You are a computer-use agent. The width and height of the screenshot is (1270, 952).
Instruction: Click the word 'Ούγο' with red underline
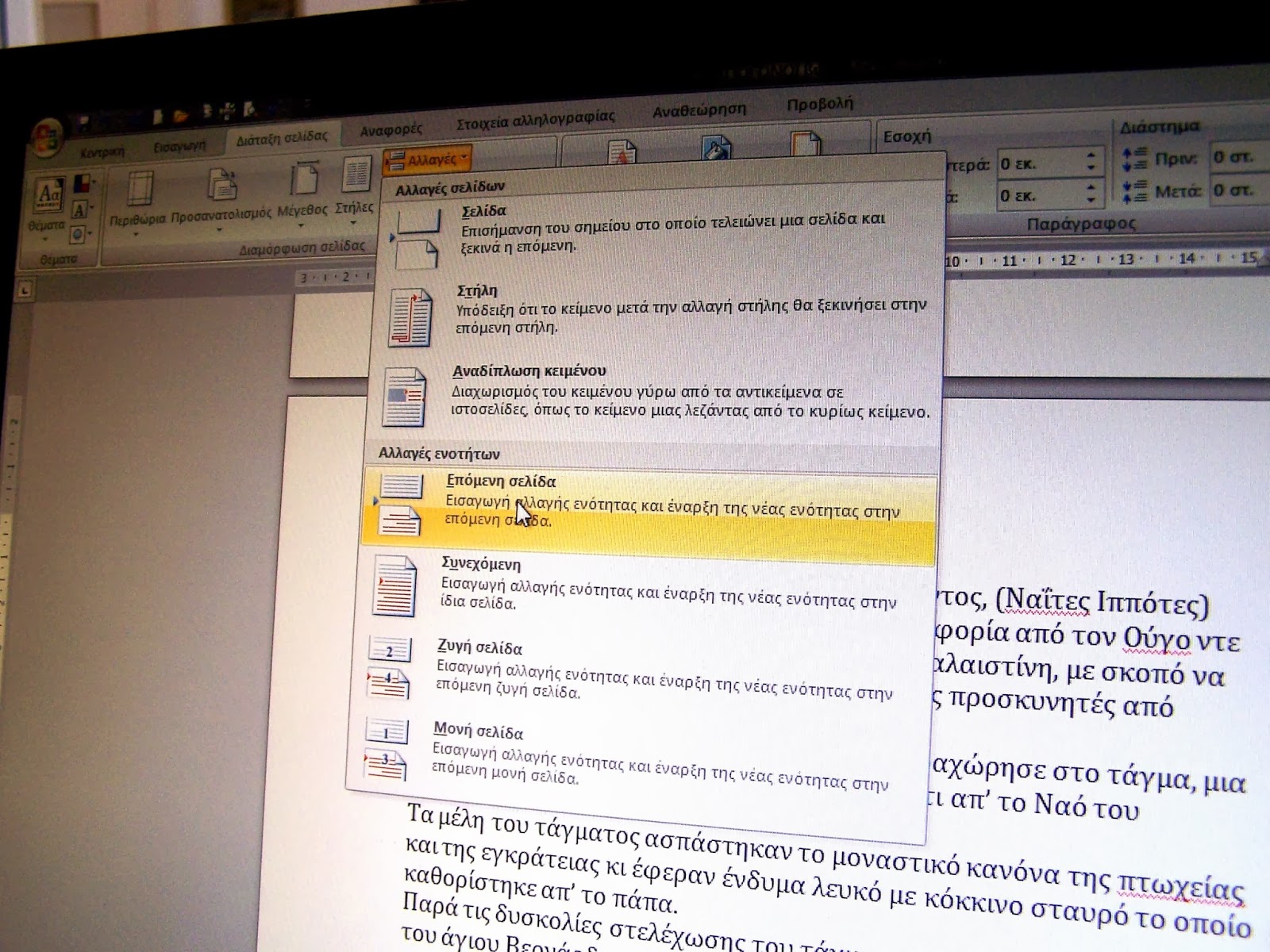pyautogui.click(x=1156, y=639)
